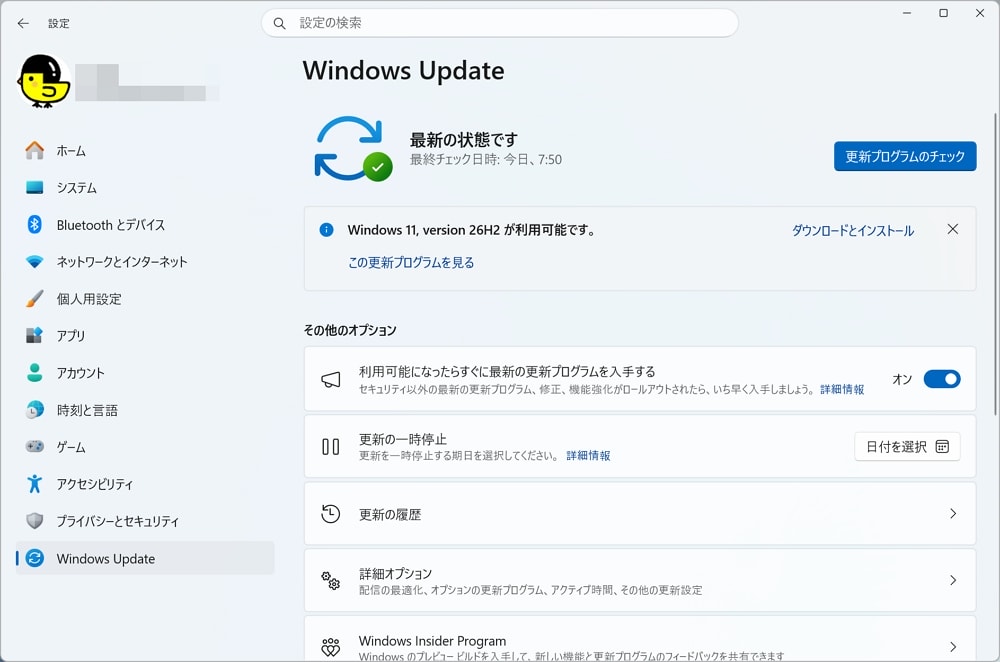The height and width of the screenshot is (662, 1000).
Task: Click the Apps icon in sidebar
Action: [x=34, y=335]
